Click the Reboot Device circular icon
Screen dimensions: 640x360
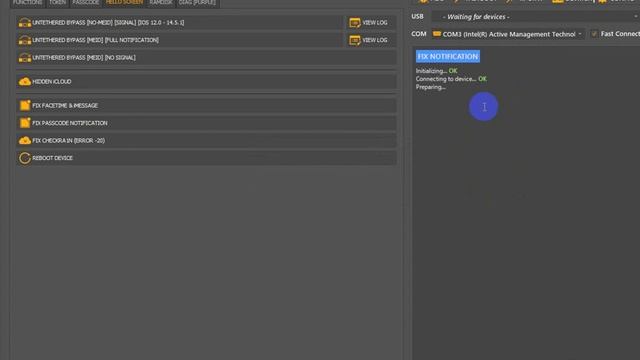24,158
